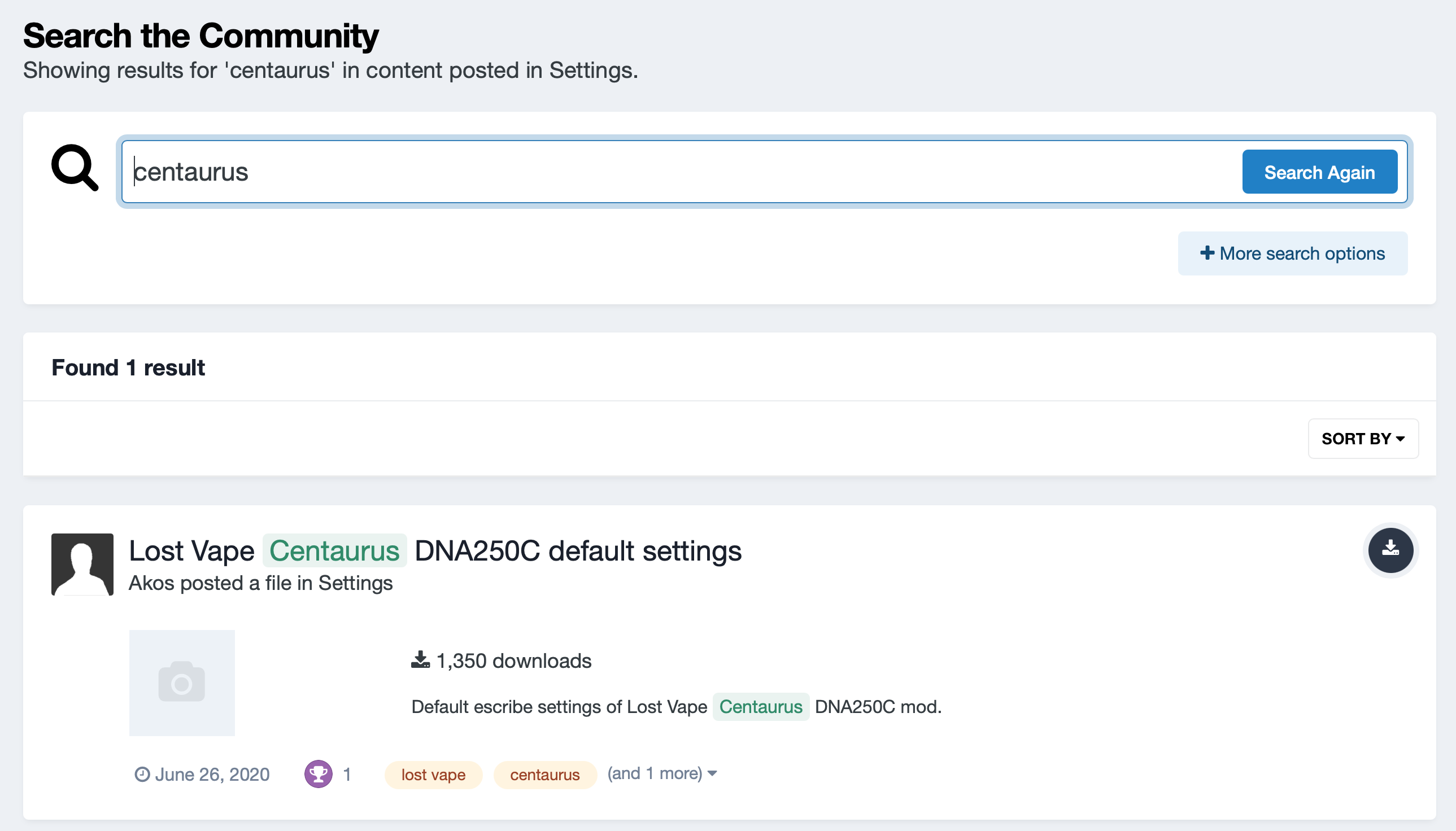This screenshot has height=831, width=1456.
Task: Click the download icon next to 1,350 downloads
Action: click(420, 660)
